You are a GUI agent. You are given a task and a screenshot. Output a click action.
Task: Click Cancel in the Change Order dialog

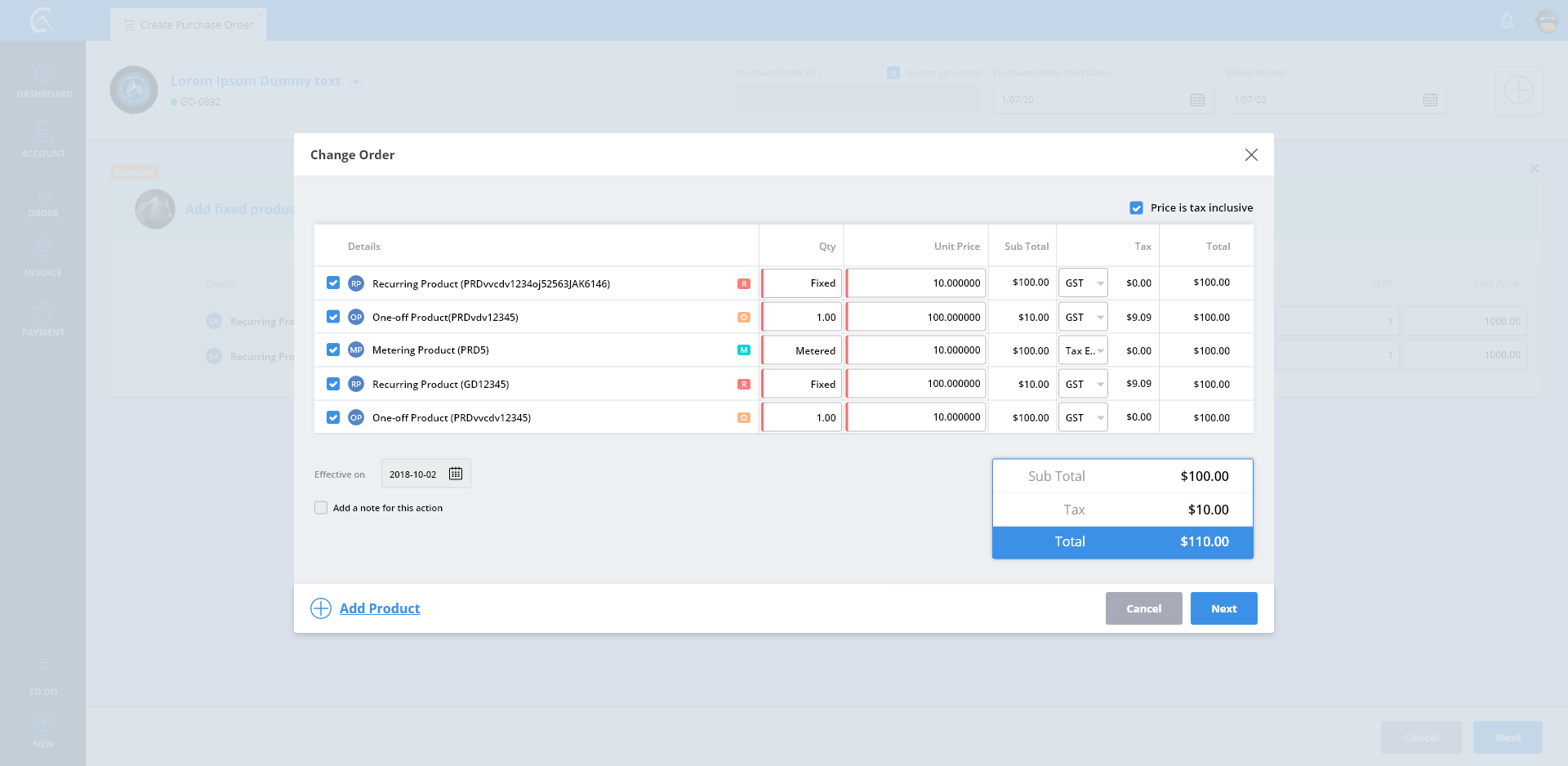click(x=1143, y=608)
